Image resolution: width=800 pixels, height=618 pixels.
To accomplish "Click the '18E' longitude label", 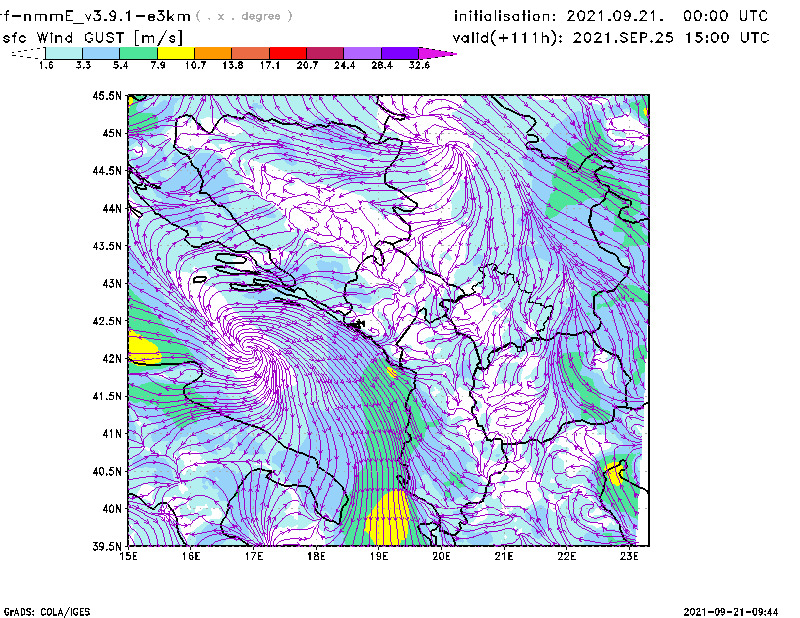I will (316, 556).
